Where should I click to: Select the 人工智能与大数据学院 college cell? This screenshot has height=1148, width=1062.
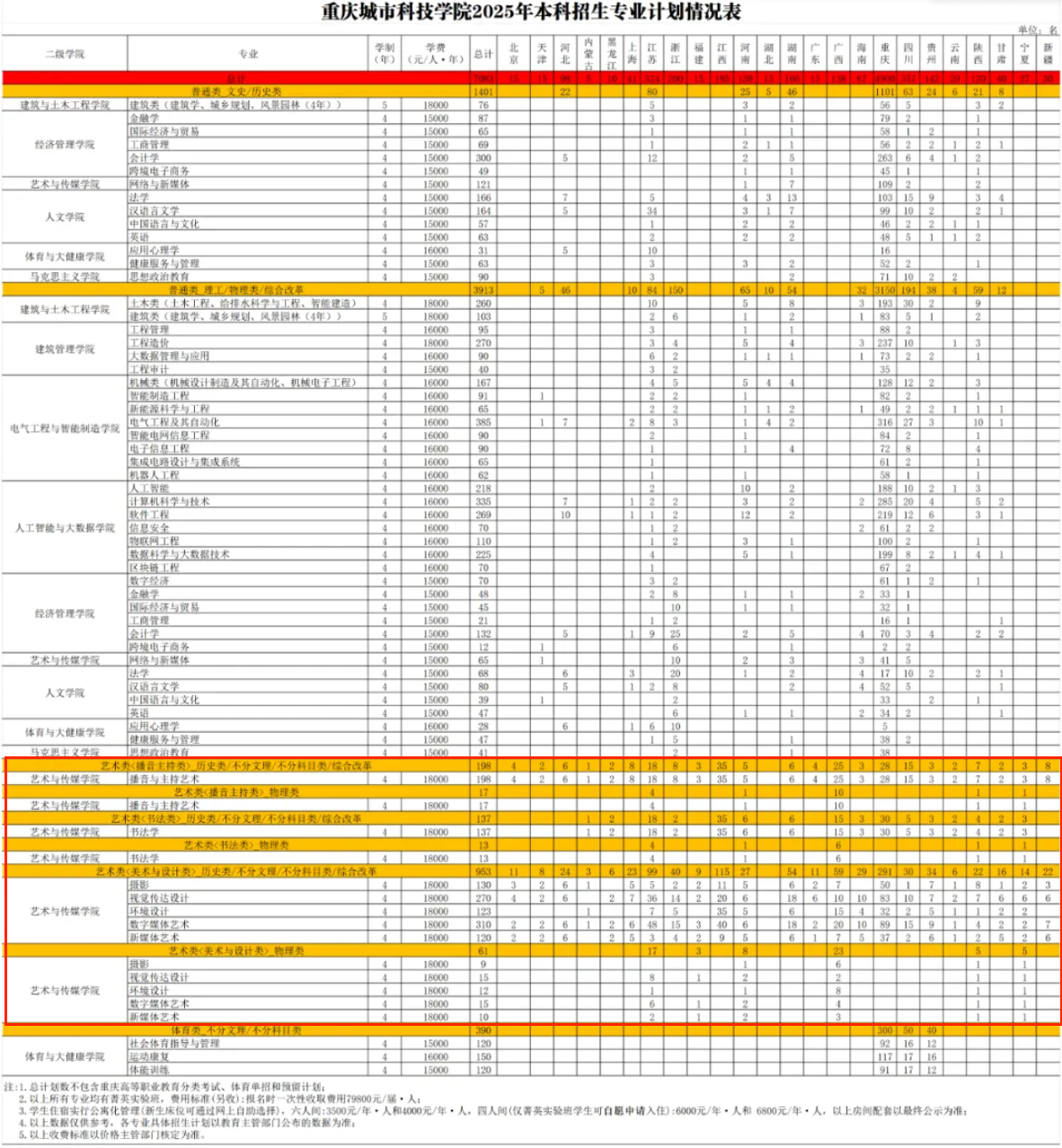(x=65, y=528)
